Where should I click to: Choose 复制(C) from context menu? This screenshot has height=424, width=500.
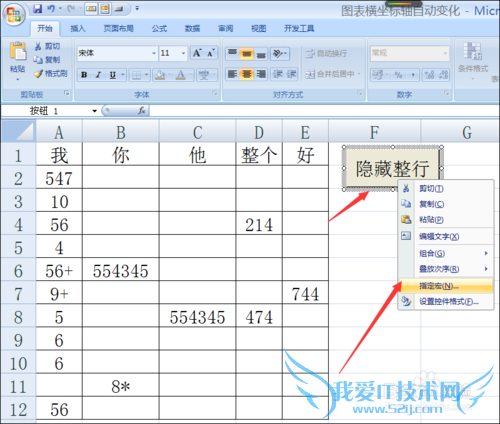click(x=446, y=204)
